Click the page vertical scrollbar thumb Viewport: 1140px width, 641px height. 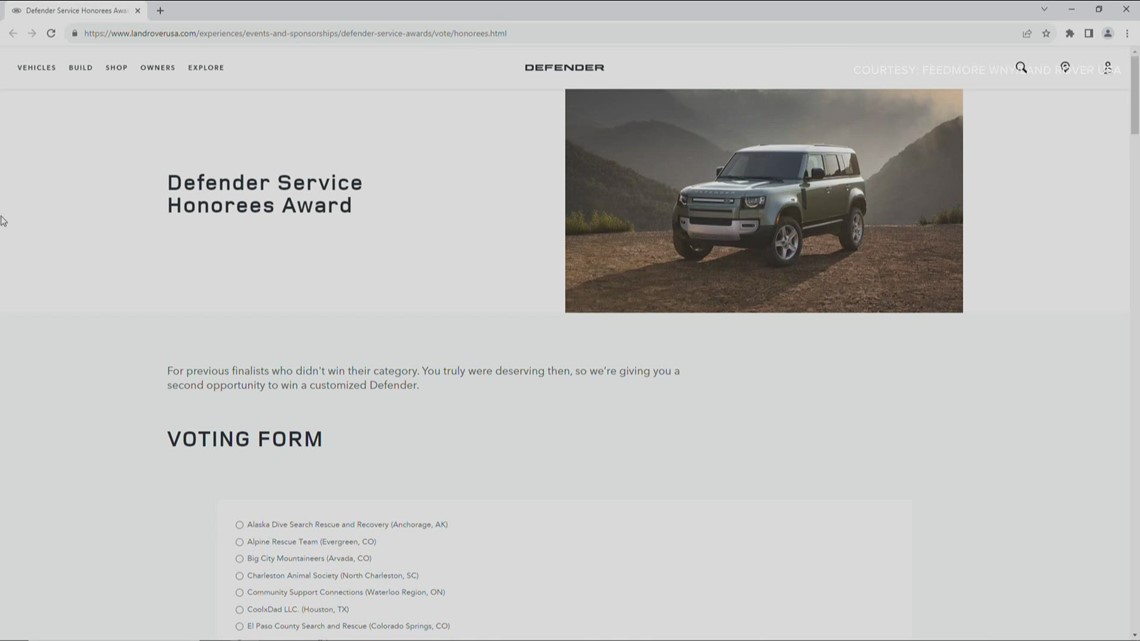click(1134, 93)
